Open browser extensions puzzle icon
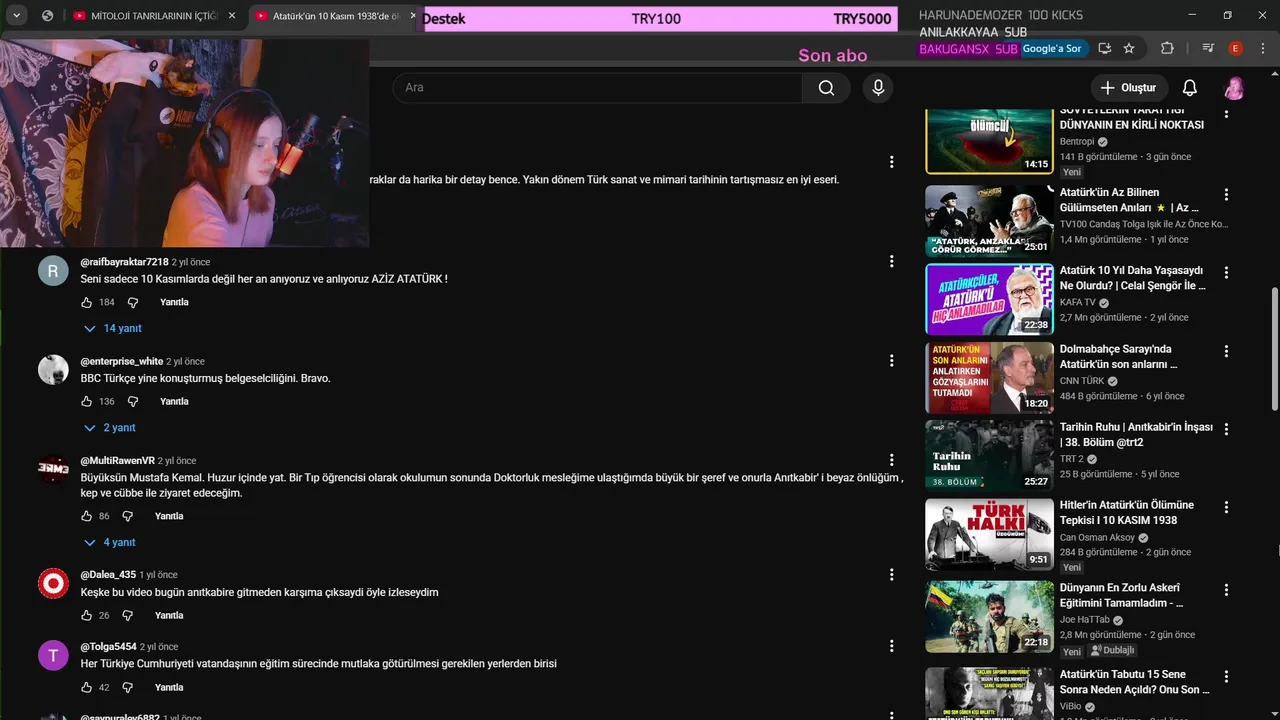Image resolution: width=1280 pixels, height=720 pixels. pyautogui.click(x=1167, y=48)
